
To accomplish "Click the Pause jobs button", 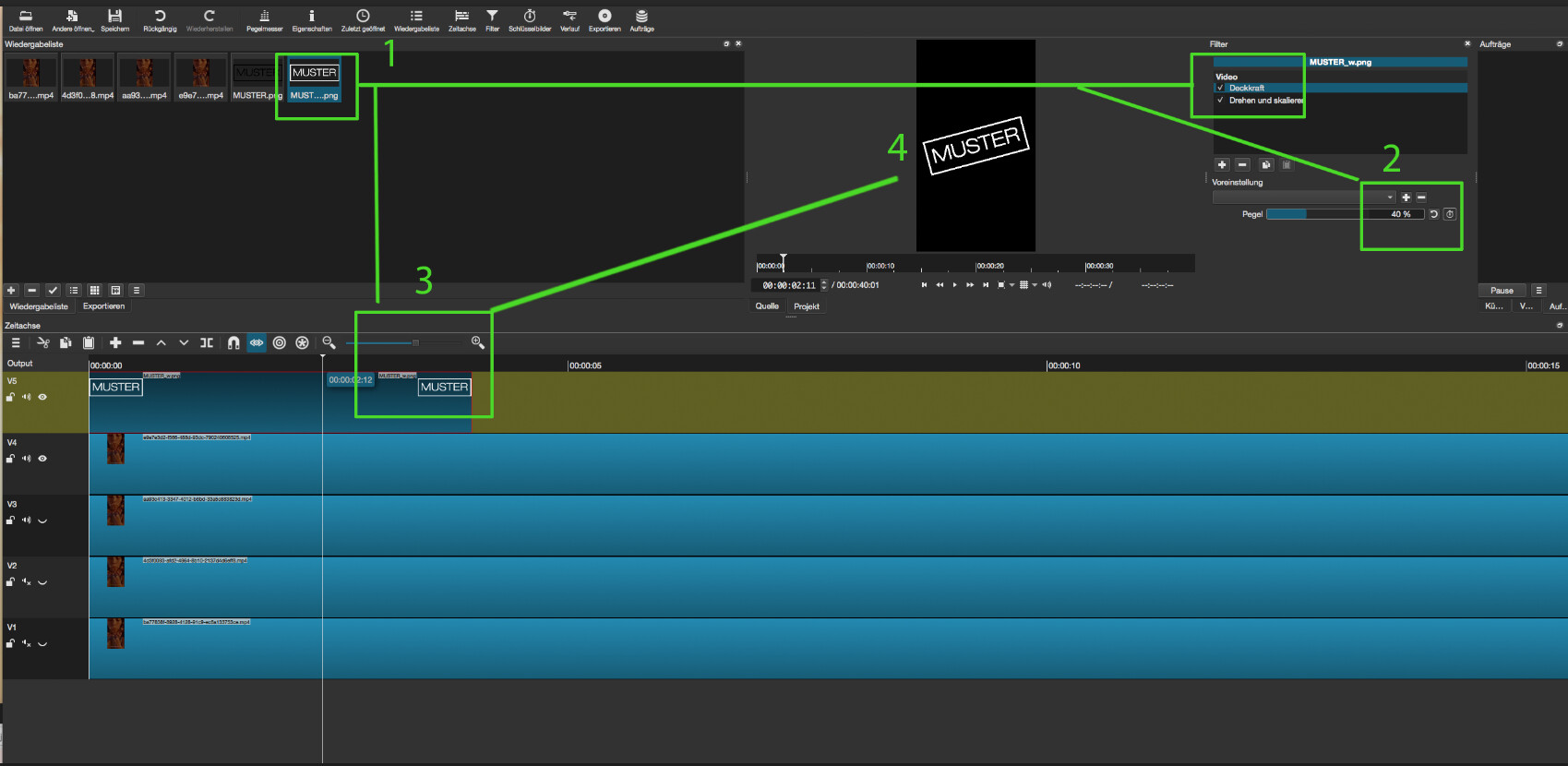I will coord(1502,290).
